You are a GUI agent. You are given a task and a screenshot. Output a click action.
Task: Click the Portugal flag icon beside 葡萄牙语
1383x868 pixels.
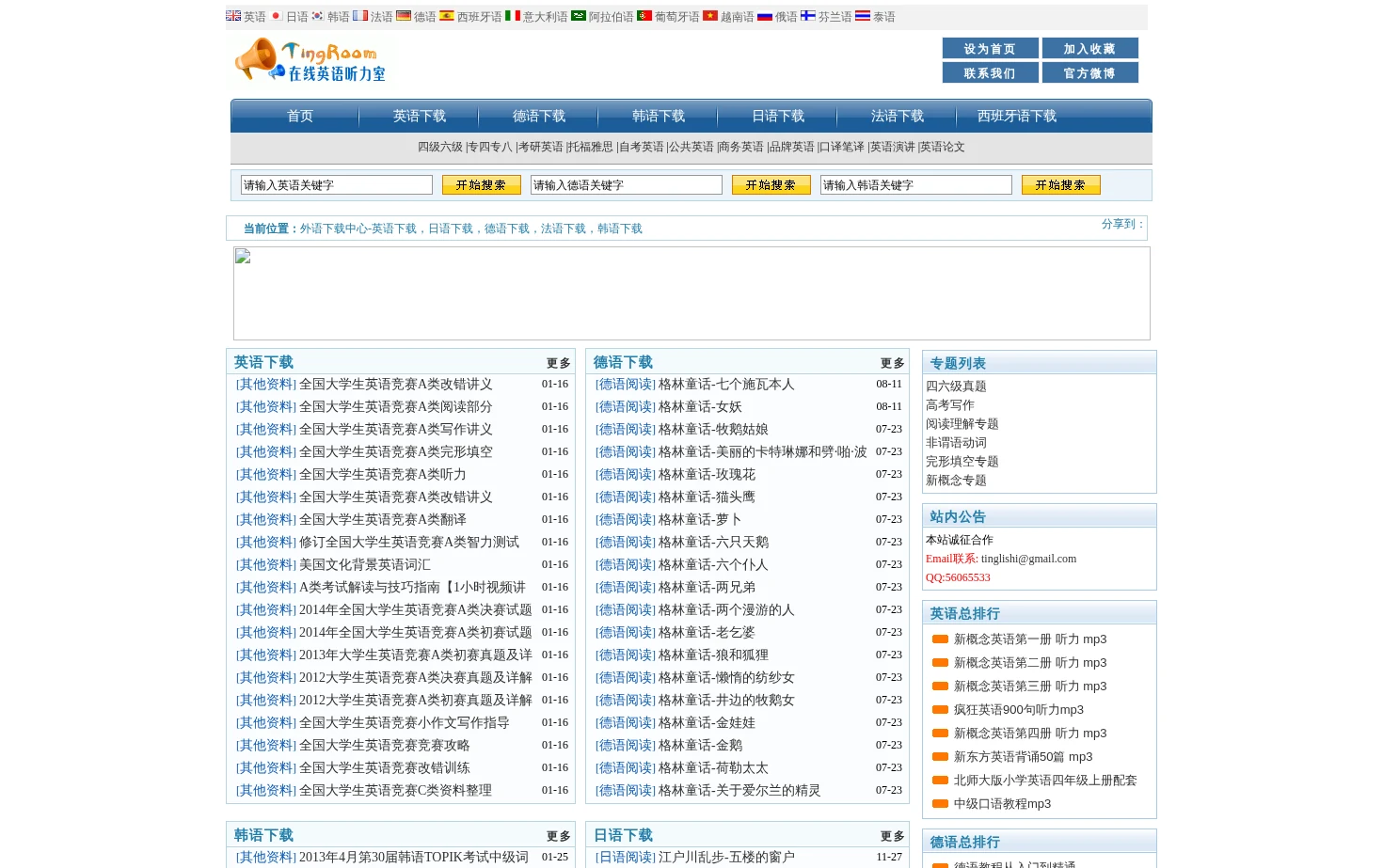[x=644, y=16]
